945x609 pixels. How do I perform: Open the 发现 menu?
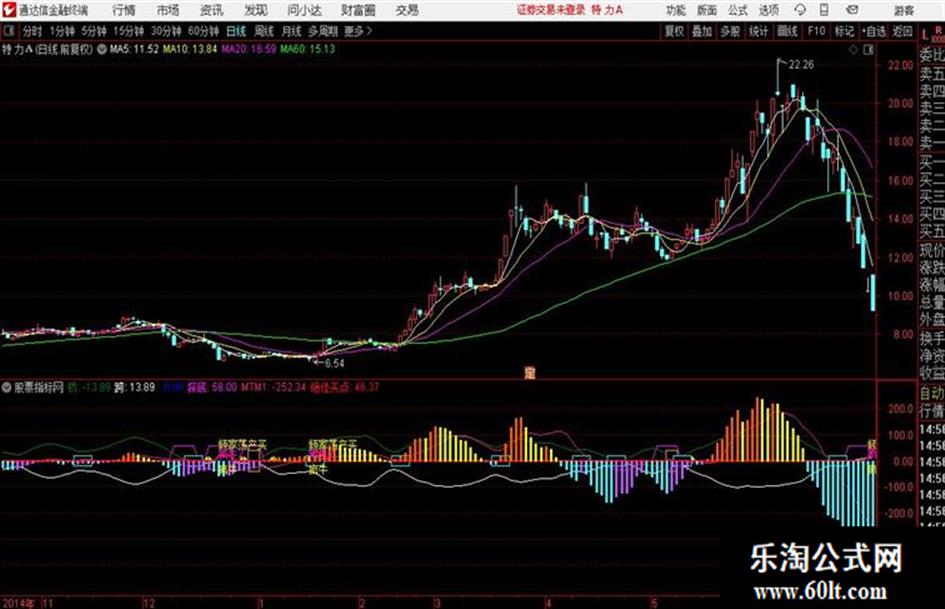pos(256,10)
